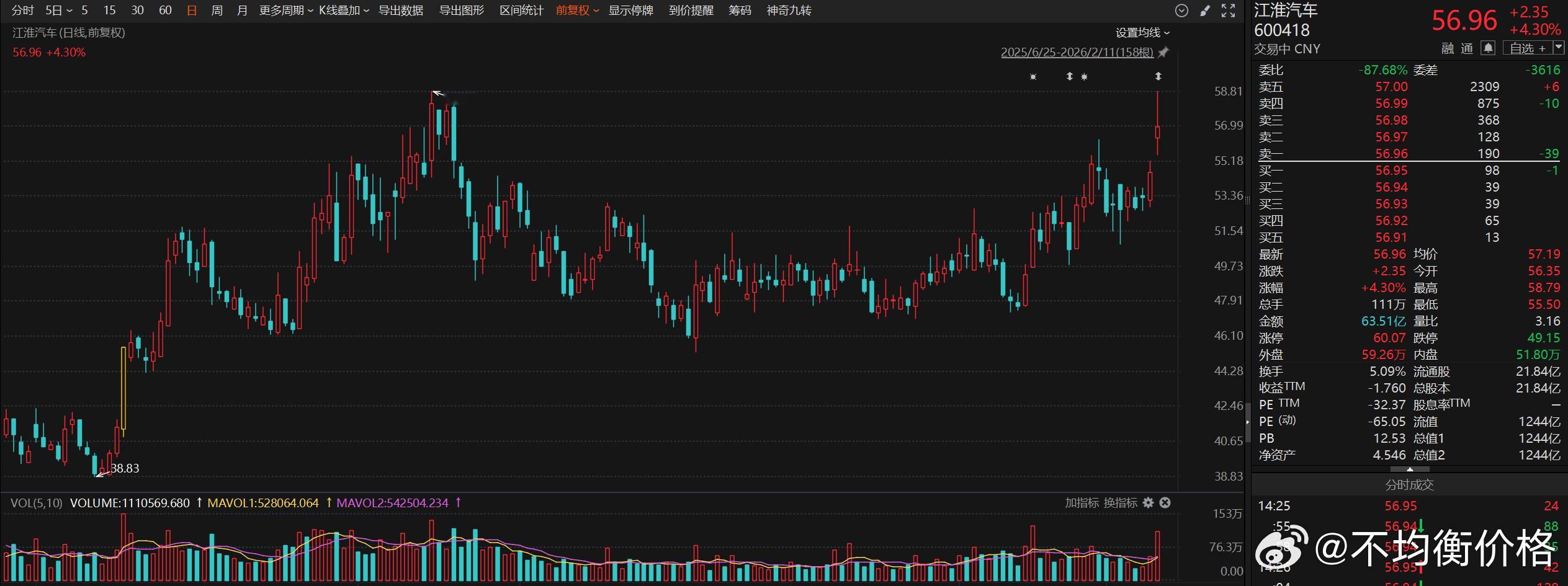The image size is (1568, 586).
Task: Click the 融 margin trading badge
Action: pyautogui.click(x=1448, y=48)
